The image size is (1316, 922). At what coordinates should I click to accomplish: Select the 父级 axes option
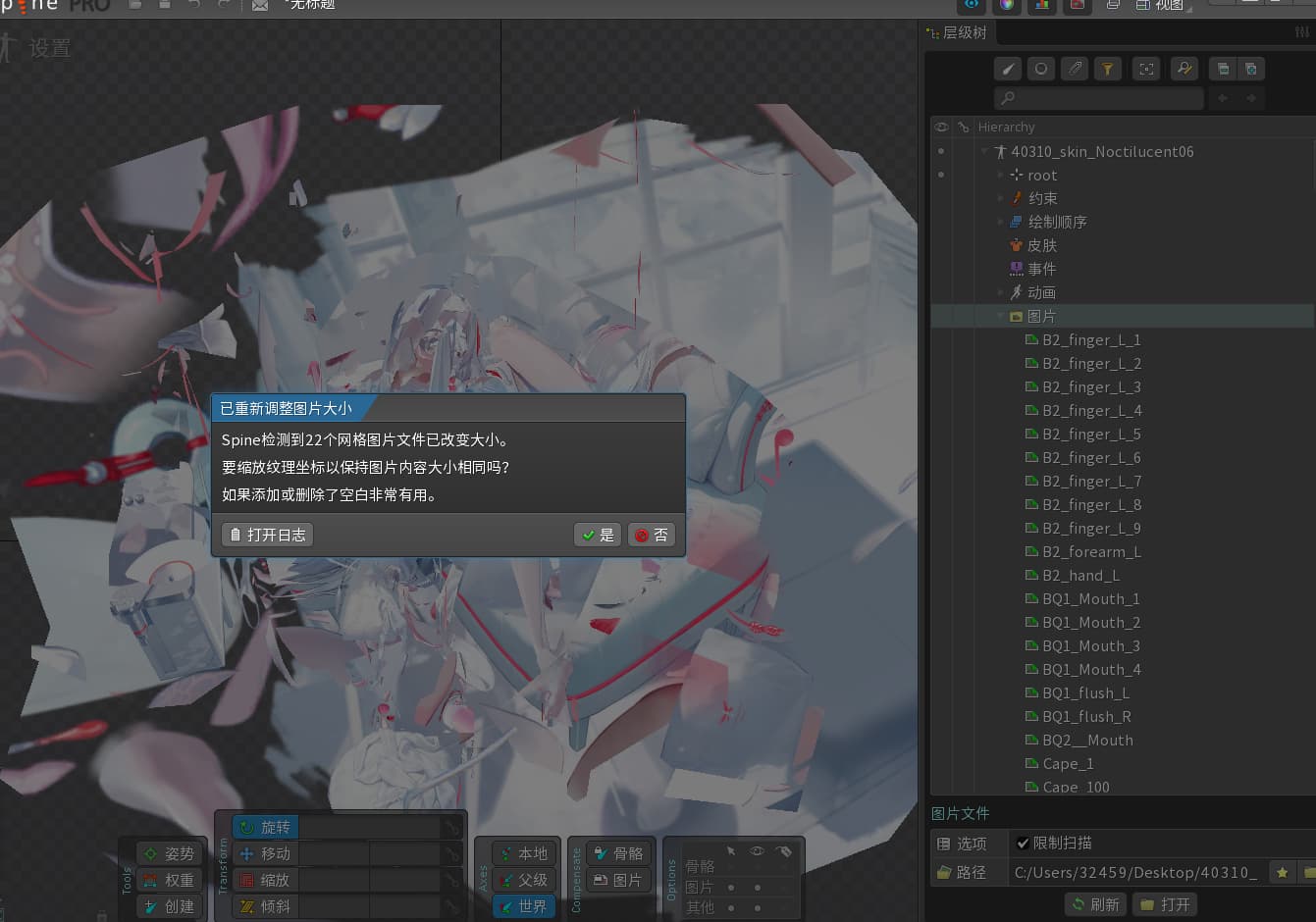click(x=523, y=880)
